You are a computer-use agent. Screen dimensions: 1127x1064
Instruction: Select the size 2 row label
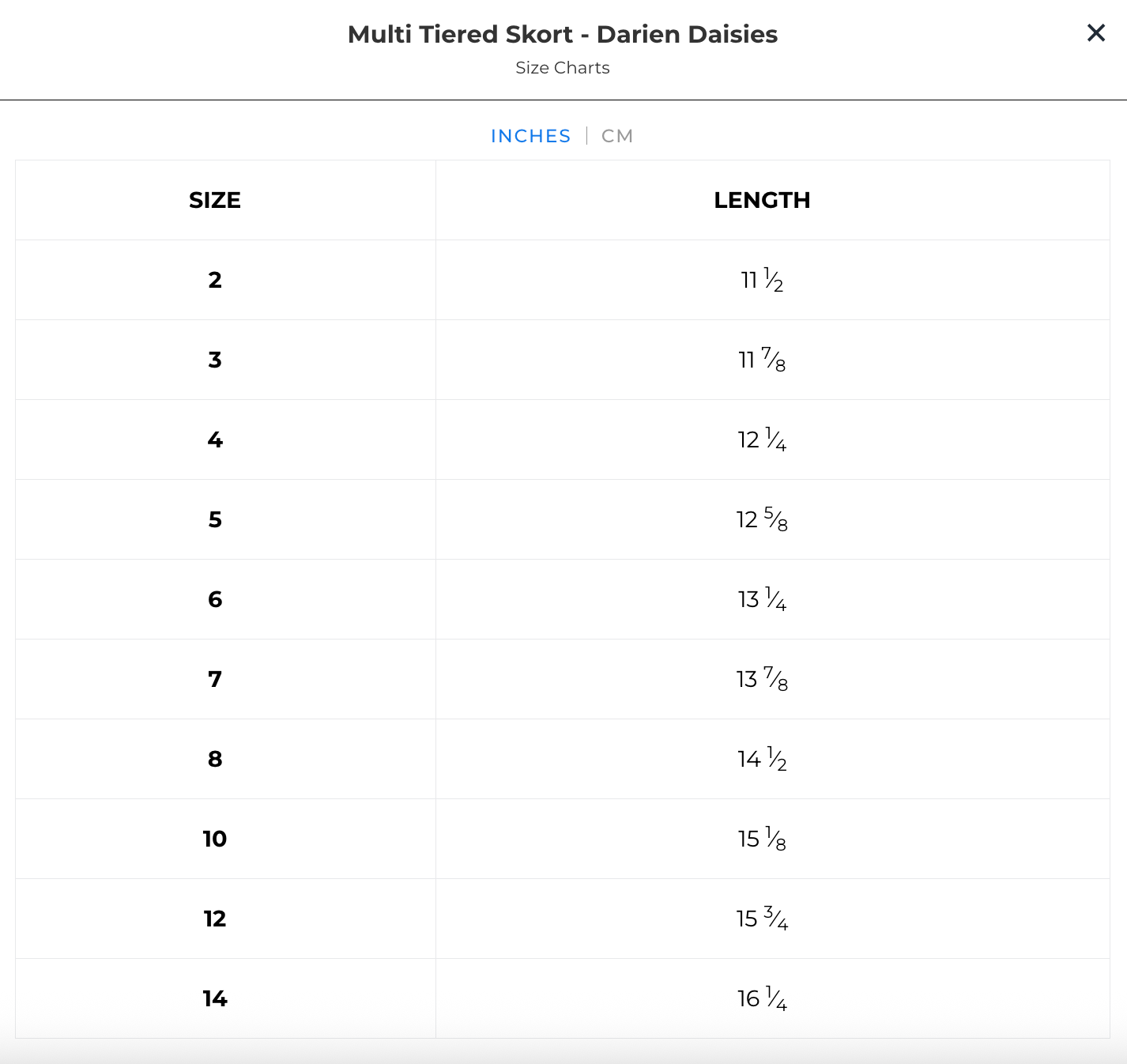[215, 280]
